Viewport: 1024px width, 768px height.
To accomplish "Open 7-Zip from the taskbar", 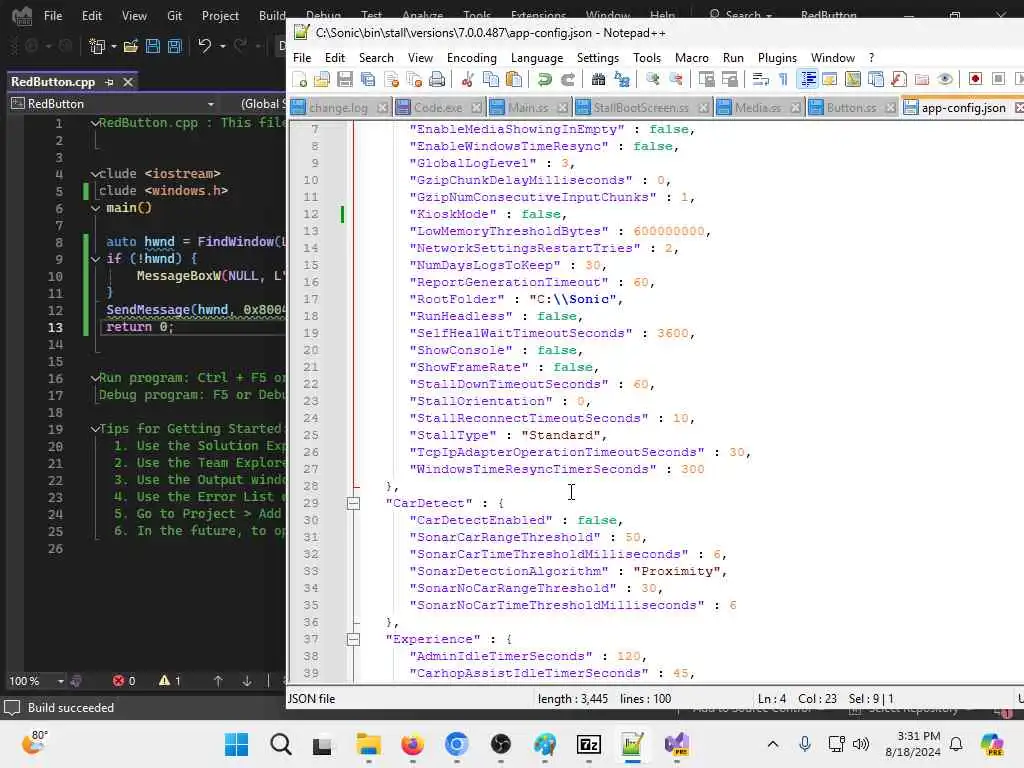I will (588, 744).
